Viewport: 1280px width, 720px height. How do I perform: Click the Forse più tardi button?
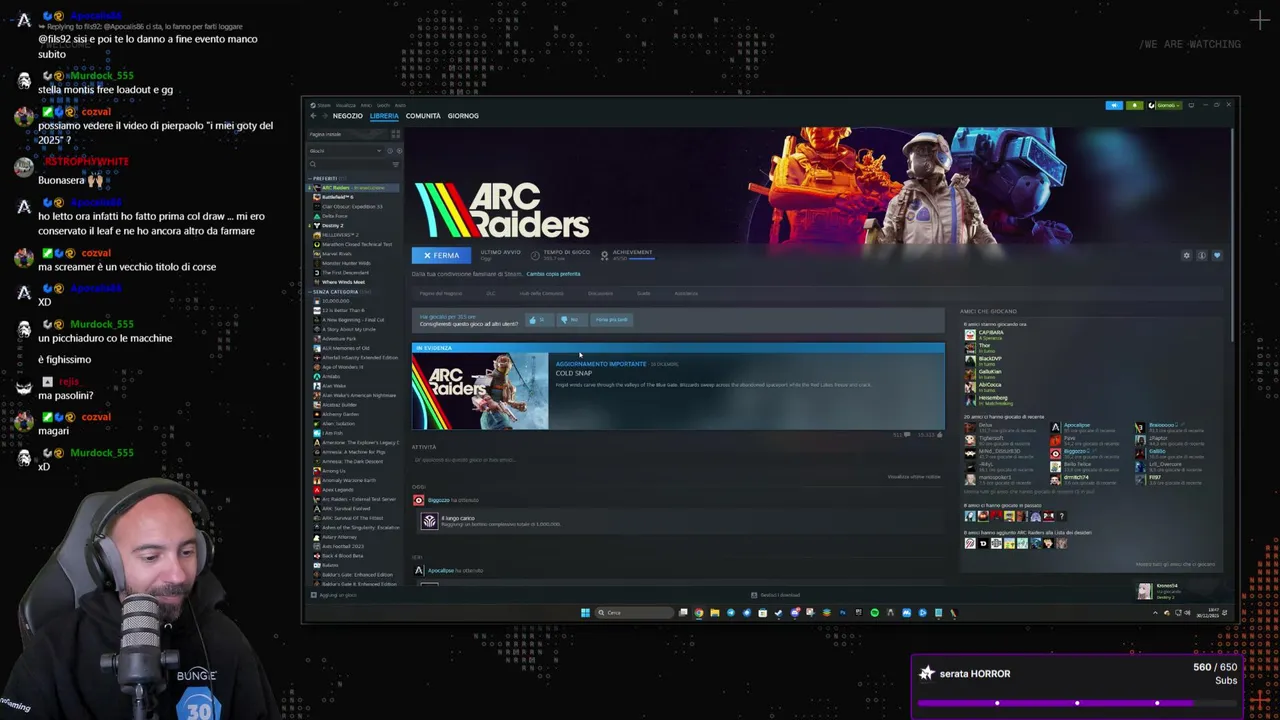pos(612,320)
